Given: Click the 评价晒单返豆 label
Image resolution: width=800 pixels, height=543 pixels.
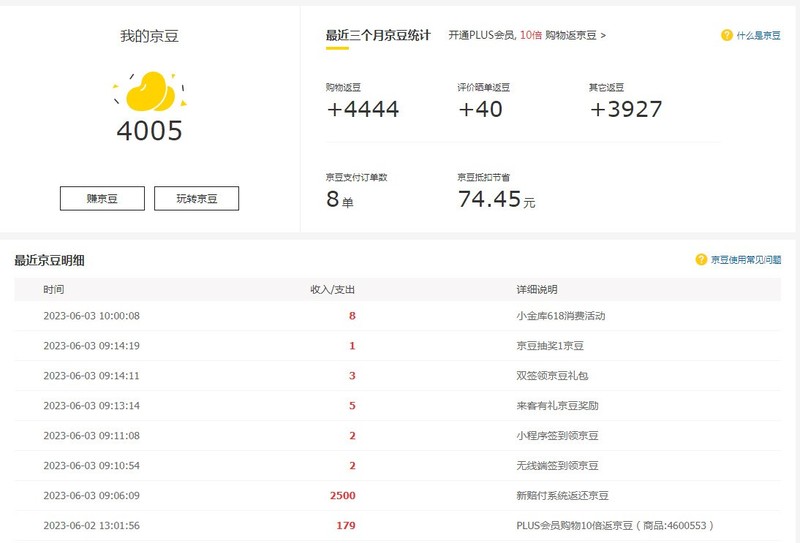Looking at the screenshot, I should [484, 87].
